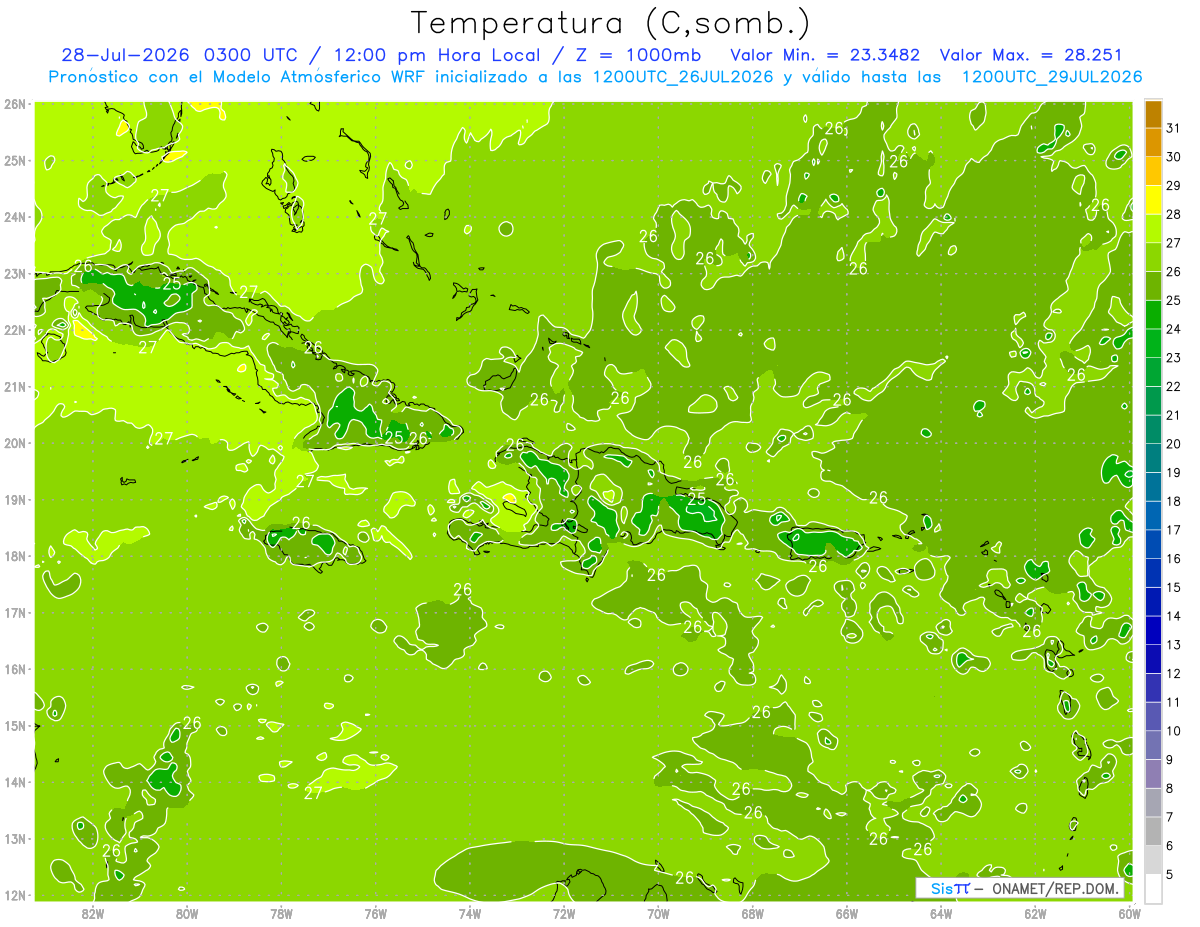Screen dimensions: 1200x927
Task: Click the 19N latitude axis label
Action: [15, 500]
